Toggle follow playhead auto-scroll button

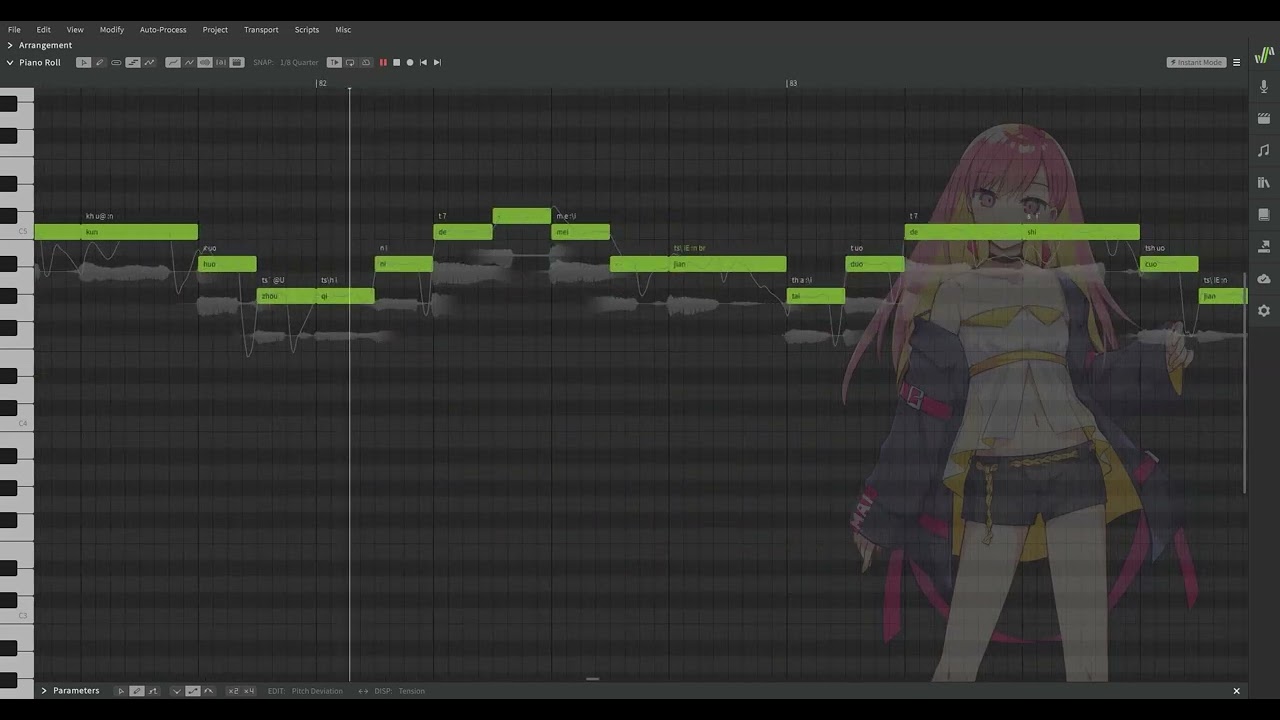click(335, 62)
